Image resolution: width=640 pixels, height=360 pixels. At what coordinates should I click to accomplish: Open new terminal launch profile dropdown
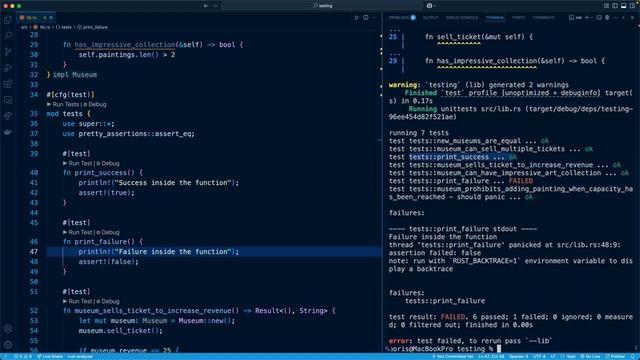(x=591, y=18)
